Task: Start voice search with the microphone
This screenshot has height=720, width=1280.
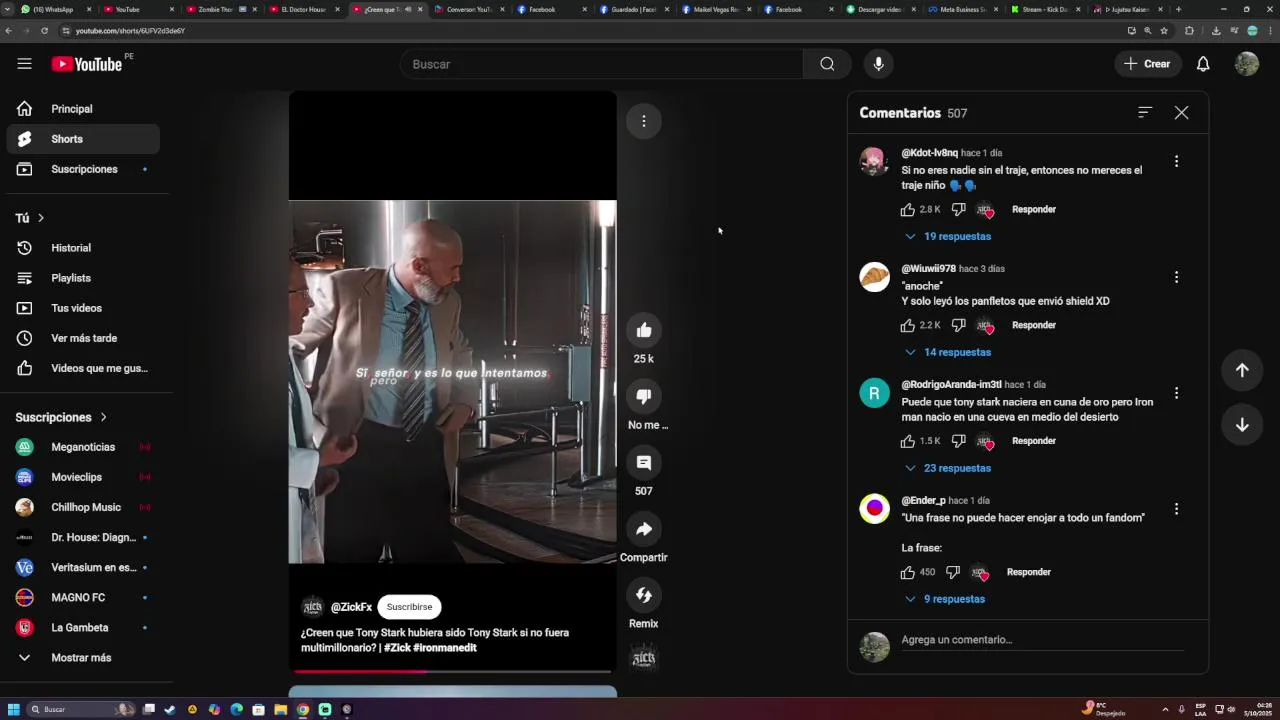Action: [878, 64]
